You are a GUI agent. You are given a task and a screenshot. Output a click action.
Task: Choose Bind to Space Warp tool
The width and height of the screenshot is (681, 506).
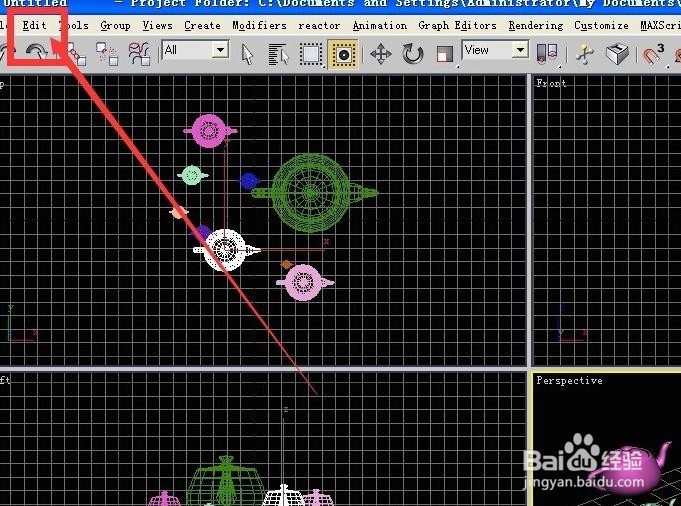click(x=139, y=54)
